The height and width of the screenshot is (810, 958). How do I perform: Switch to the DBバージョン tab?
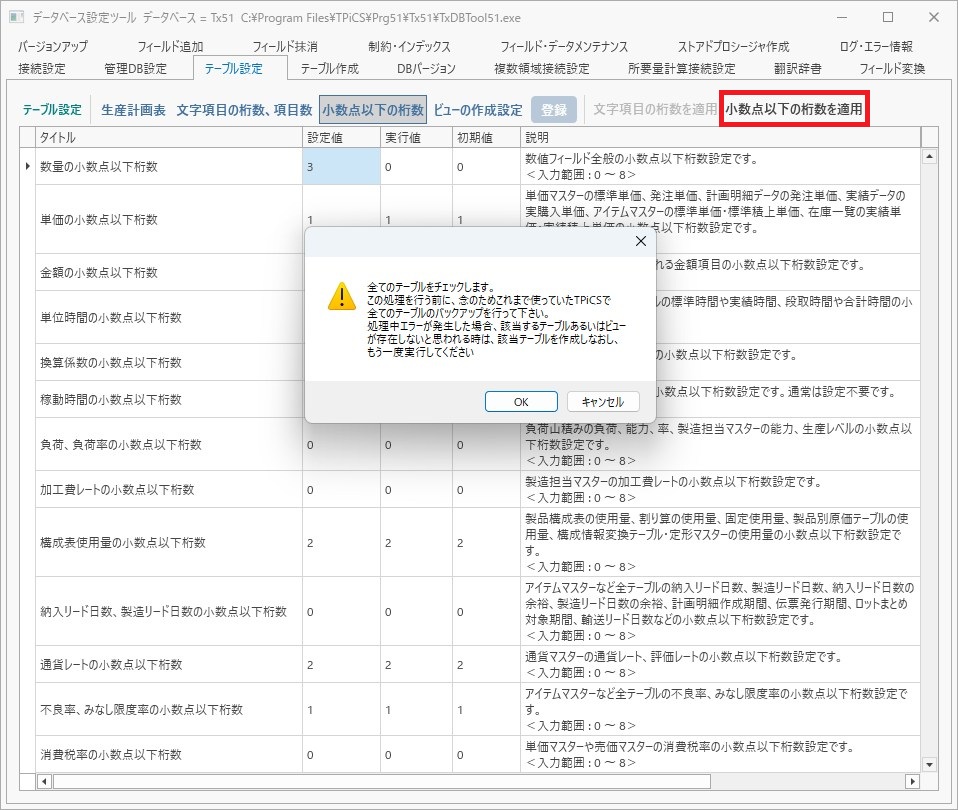[x=426, y=68]
